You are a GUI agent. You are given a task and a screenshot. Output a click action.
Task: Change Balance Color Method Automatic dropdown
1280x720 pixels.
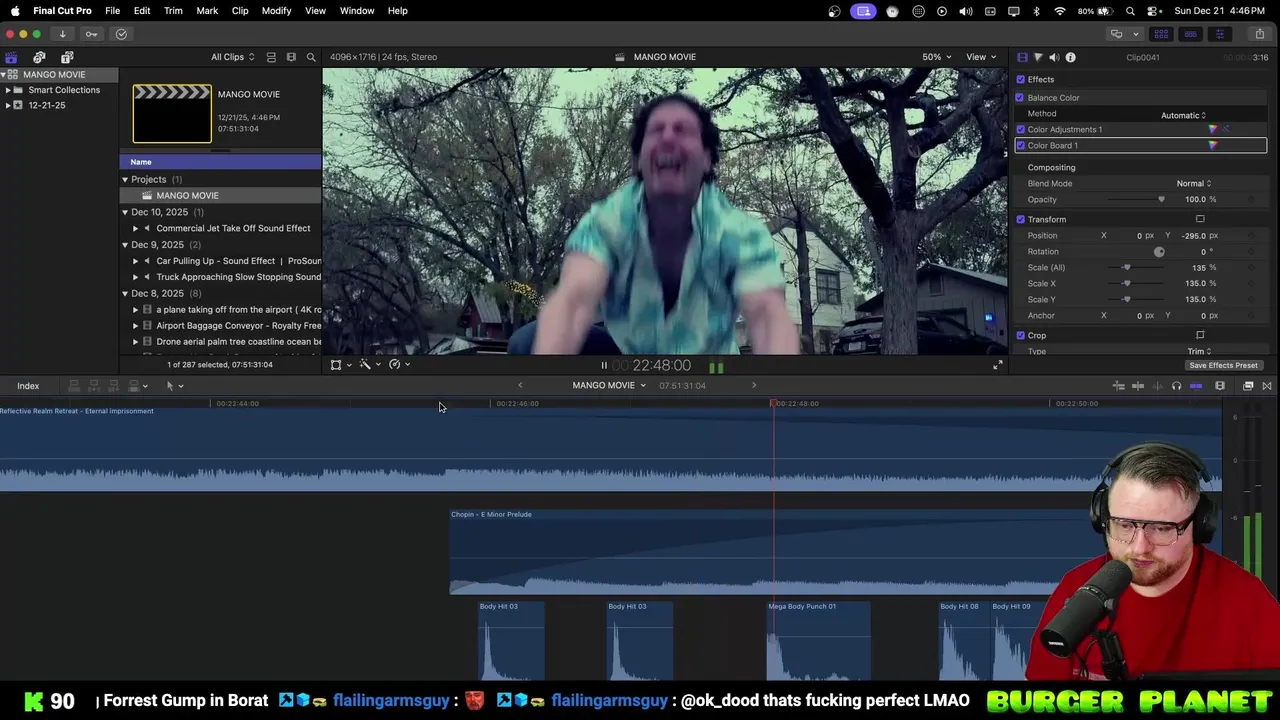(1183, 115)
